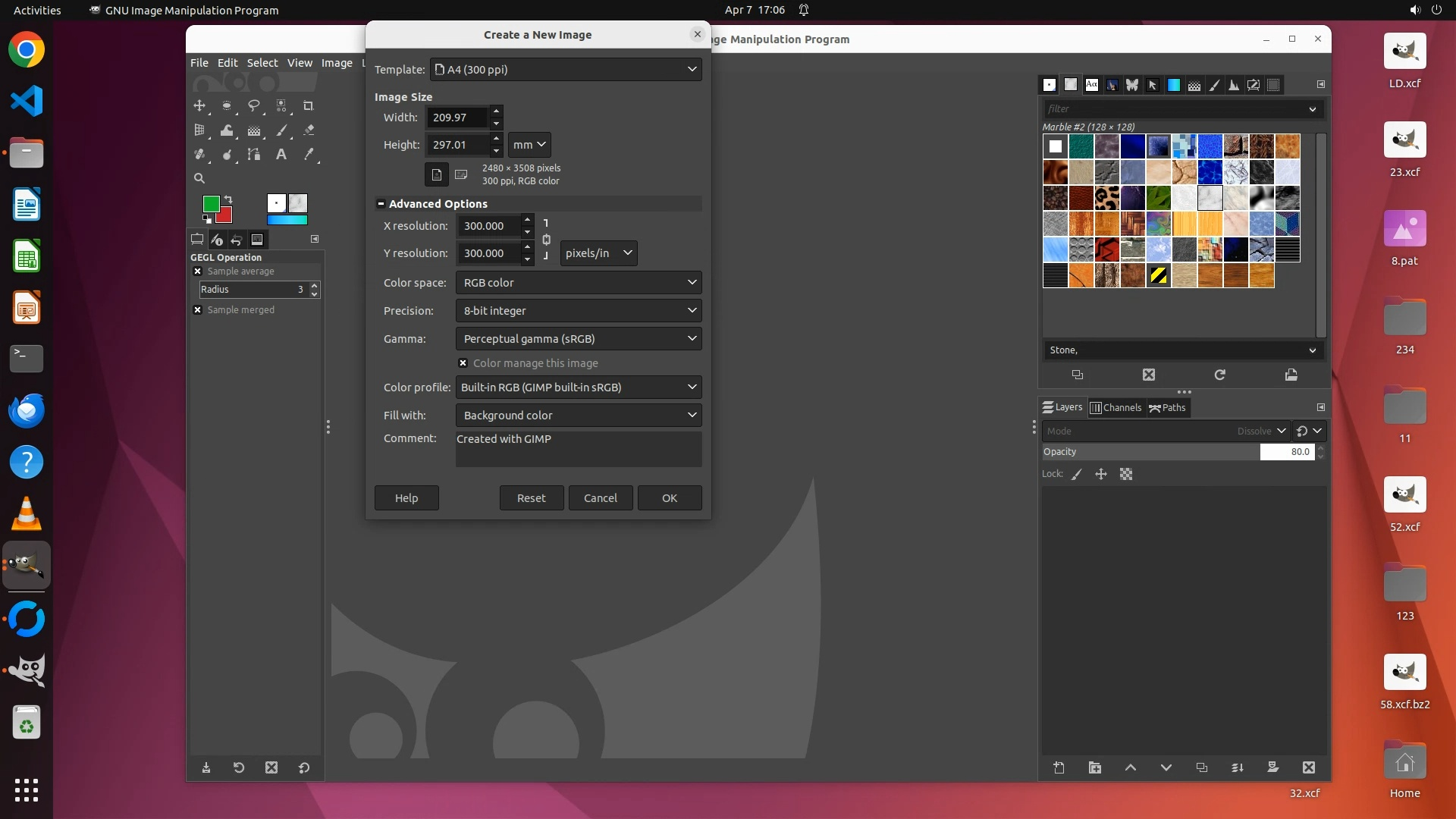Viewport: 1456px width, 819px height.
Task: Click the OK button
Action: [669, 498]
